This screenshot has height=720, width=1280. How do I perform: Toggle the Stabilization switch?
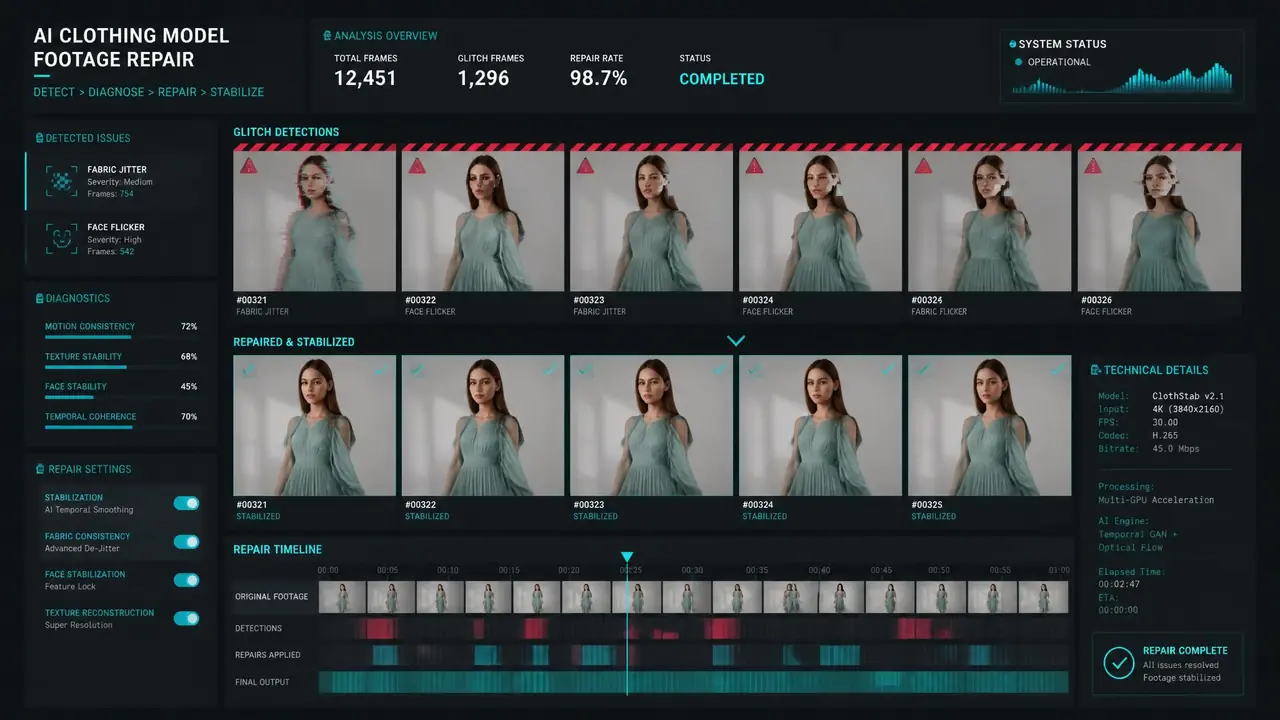pyautogui.click(x=186, y=503)
